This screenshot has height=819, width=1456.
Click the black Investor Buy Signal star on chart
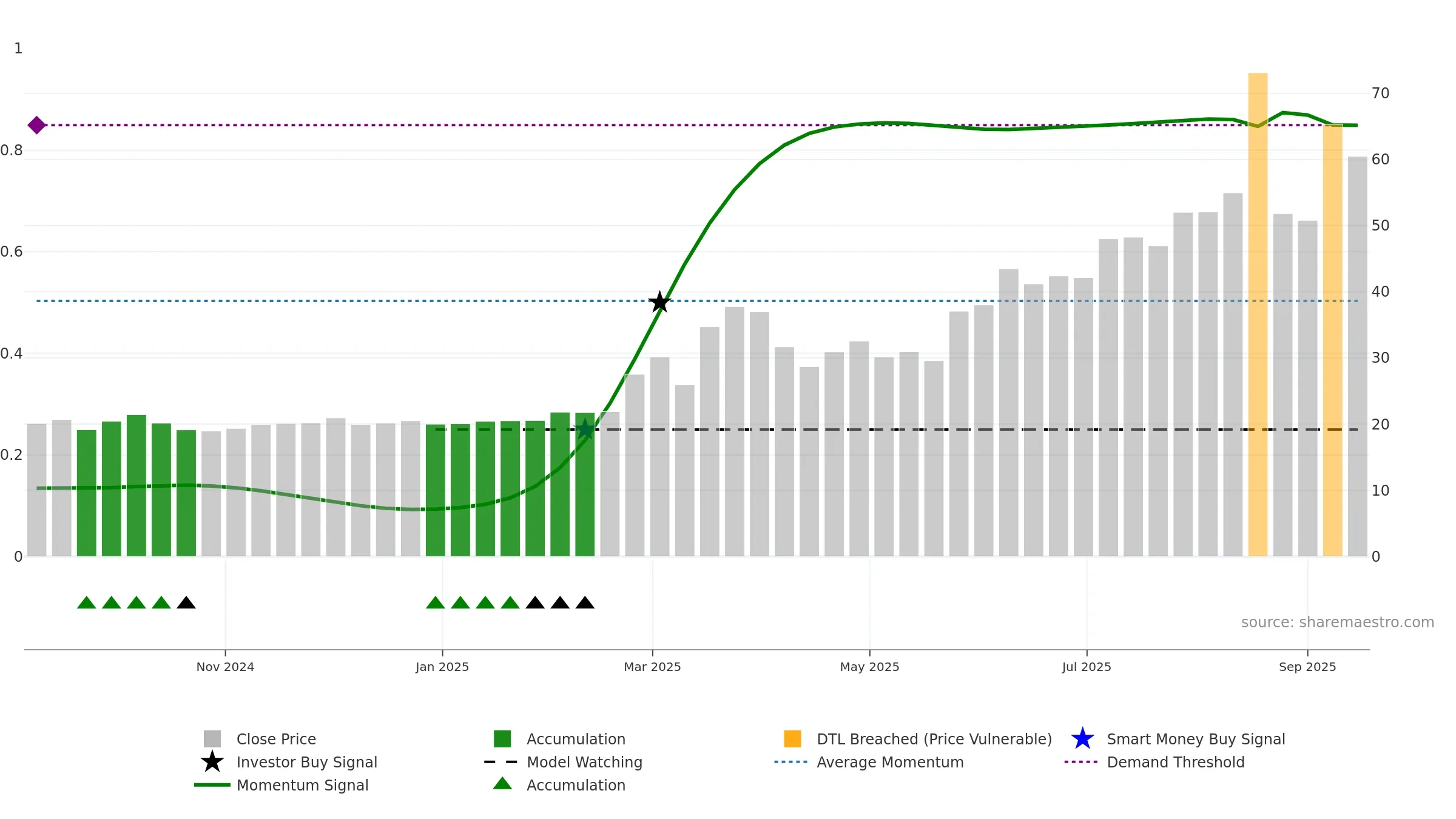659,302
